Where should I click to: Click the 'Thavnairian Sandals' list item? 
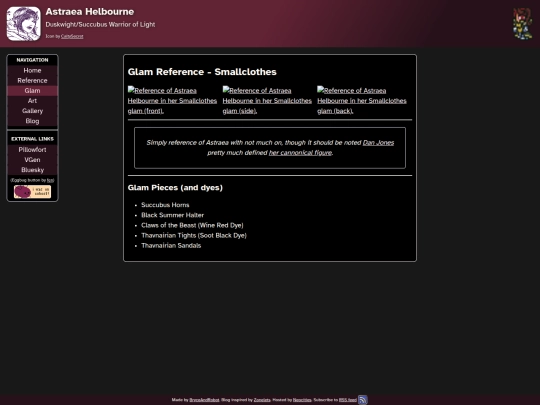pos(171,246)
